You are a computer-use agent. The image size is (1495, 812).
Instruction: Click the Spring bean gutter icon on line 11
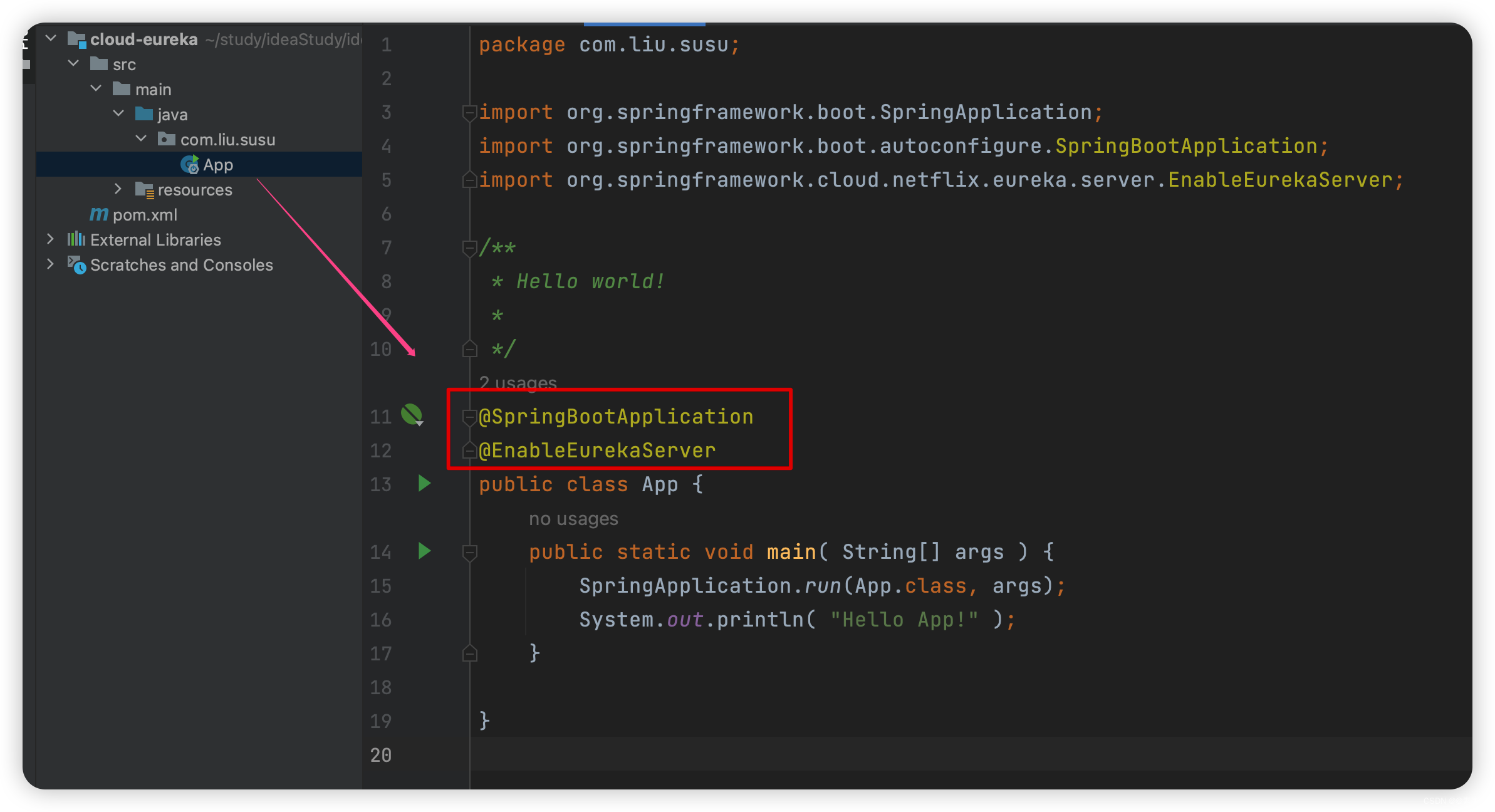click(x=412, y=415)
